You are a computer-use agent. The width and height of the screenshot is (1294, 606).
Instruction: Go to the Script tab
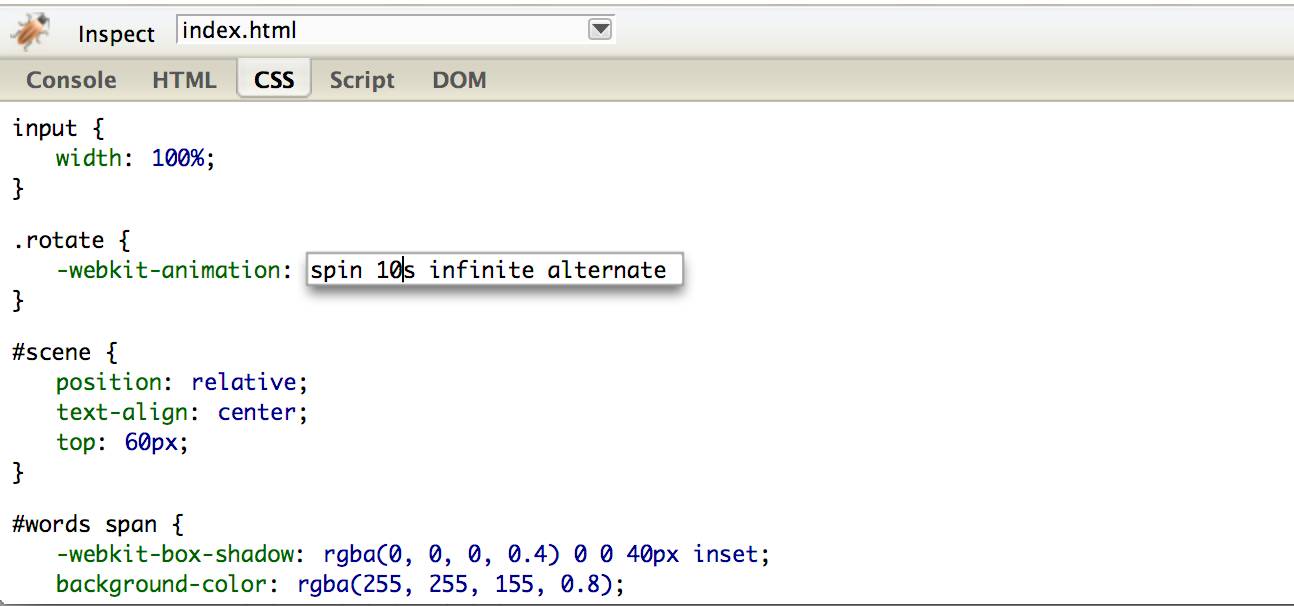(x=362, y=80)
